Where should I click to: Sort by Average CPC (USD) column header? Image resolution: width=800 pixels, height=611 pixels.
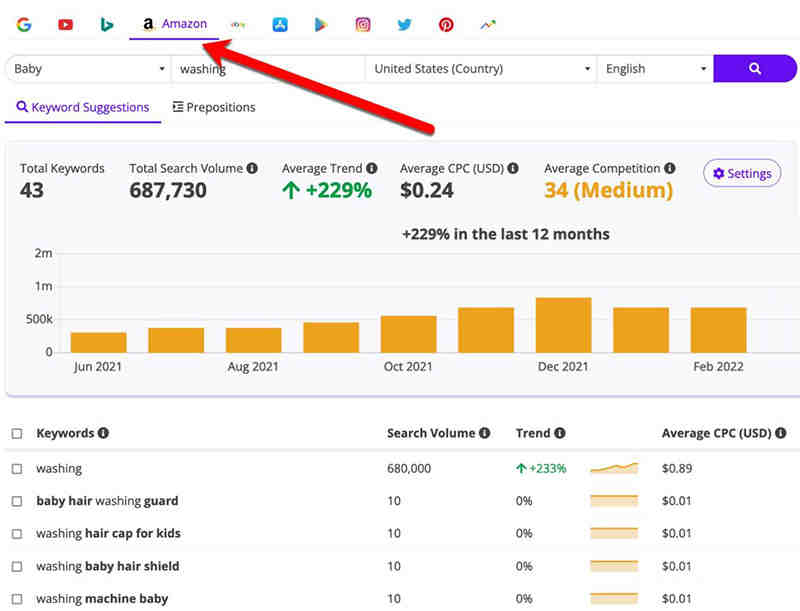[716, 433]
